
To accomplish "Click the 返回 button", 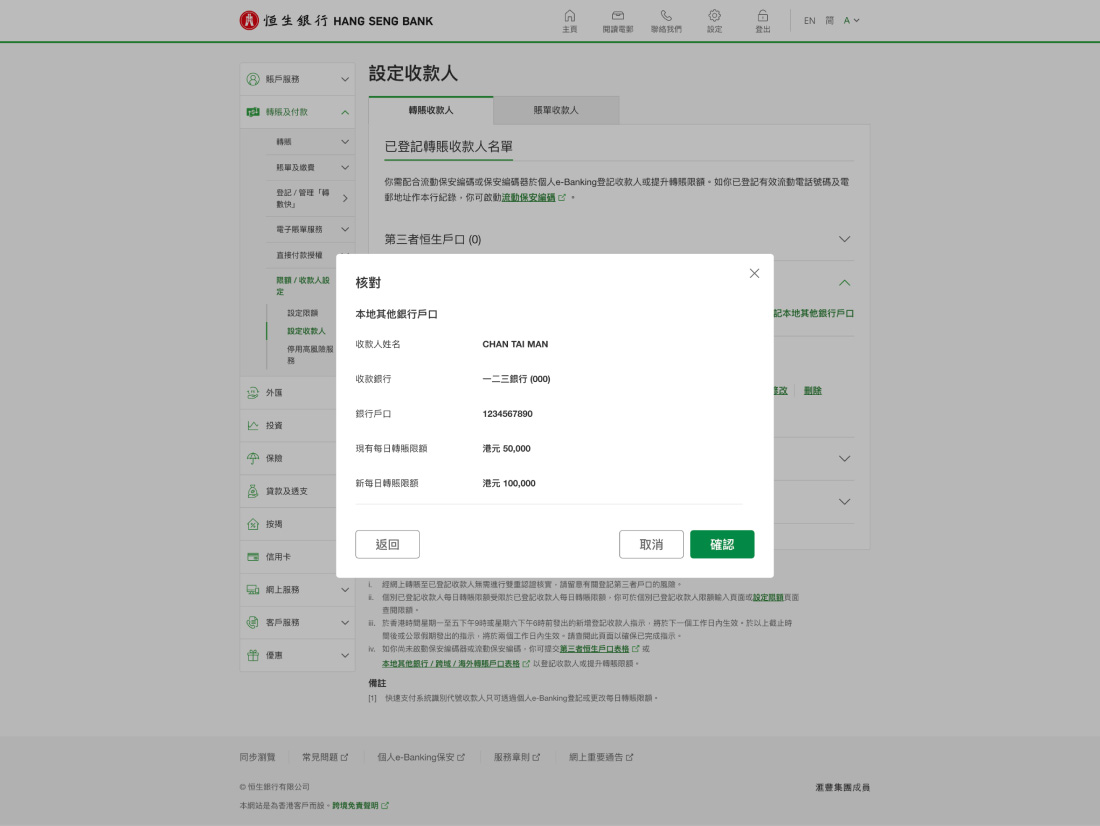I will coord(387,544).
